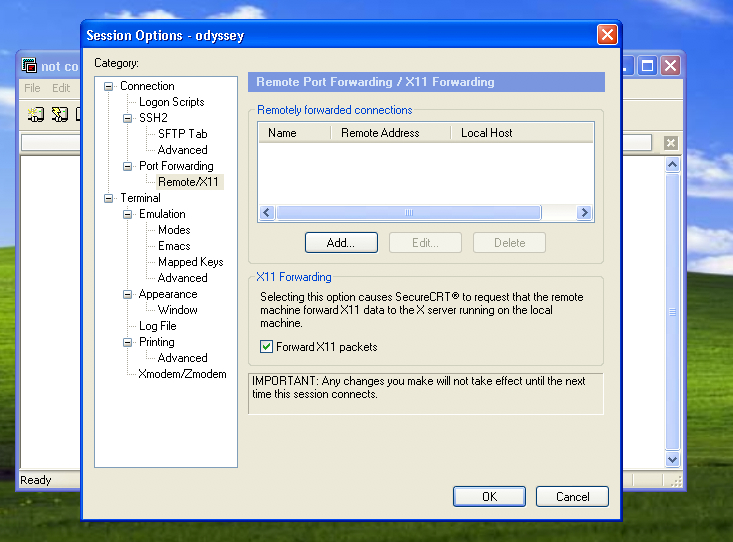Click the background window's app icon
The image size is (733, 542).
tap(29, 65)
